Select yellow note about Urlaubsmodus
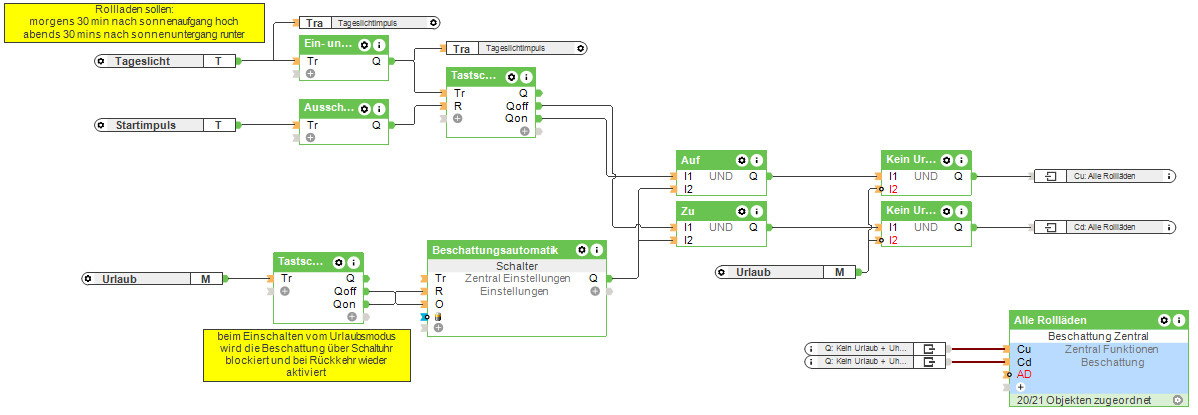The width and height of the screenshot is (1198, 415). [x=307, y=355]
